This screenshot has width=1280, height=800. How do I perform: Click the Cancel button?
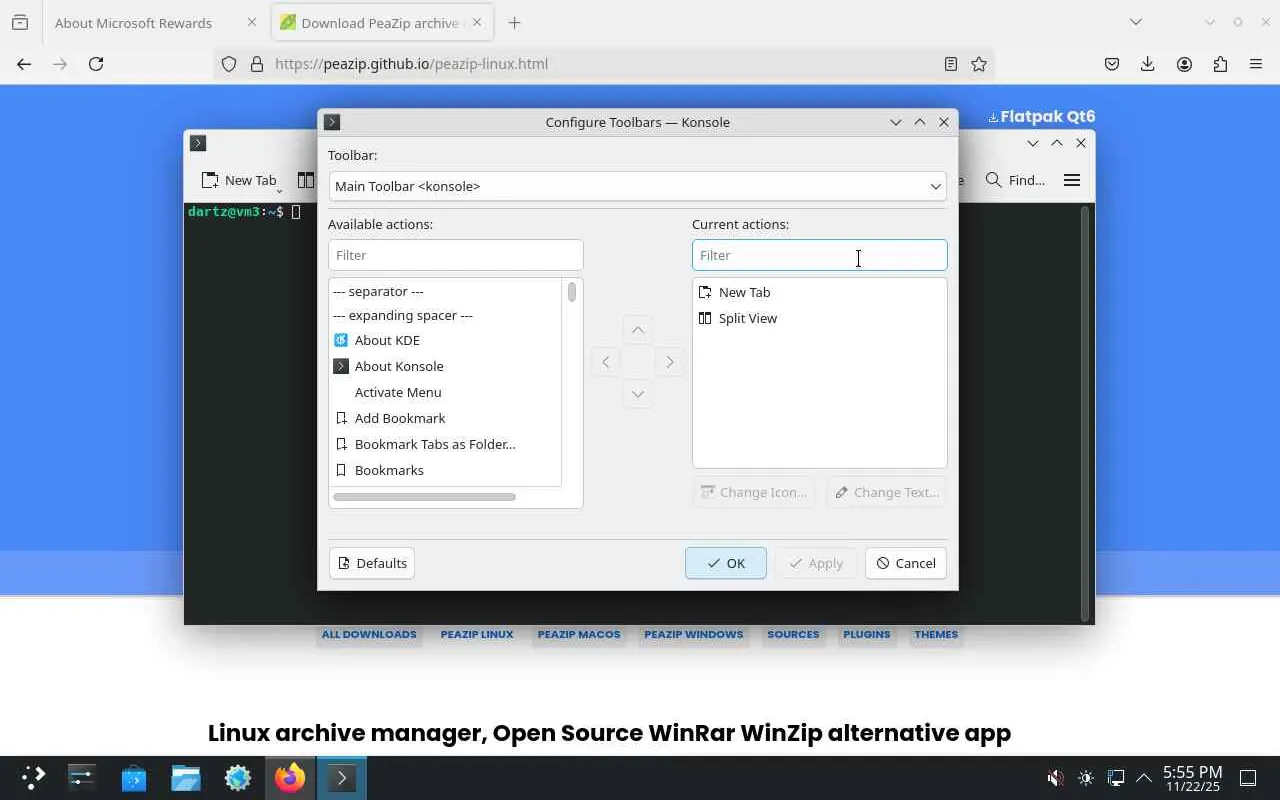906,563
